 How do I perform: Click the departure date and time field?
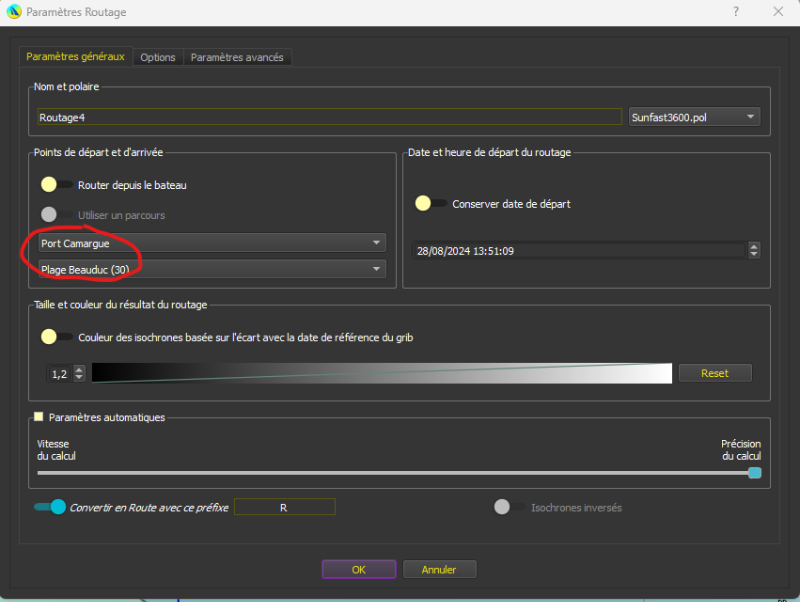pos(579,250)
